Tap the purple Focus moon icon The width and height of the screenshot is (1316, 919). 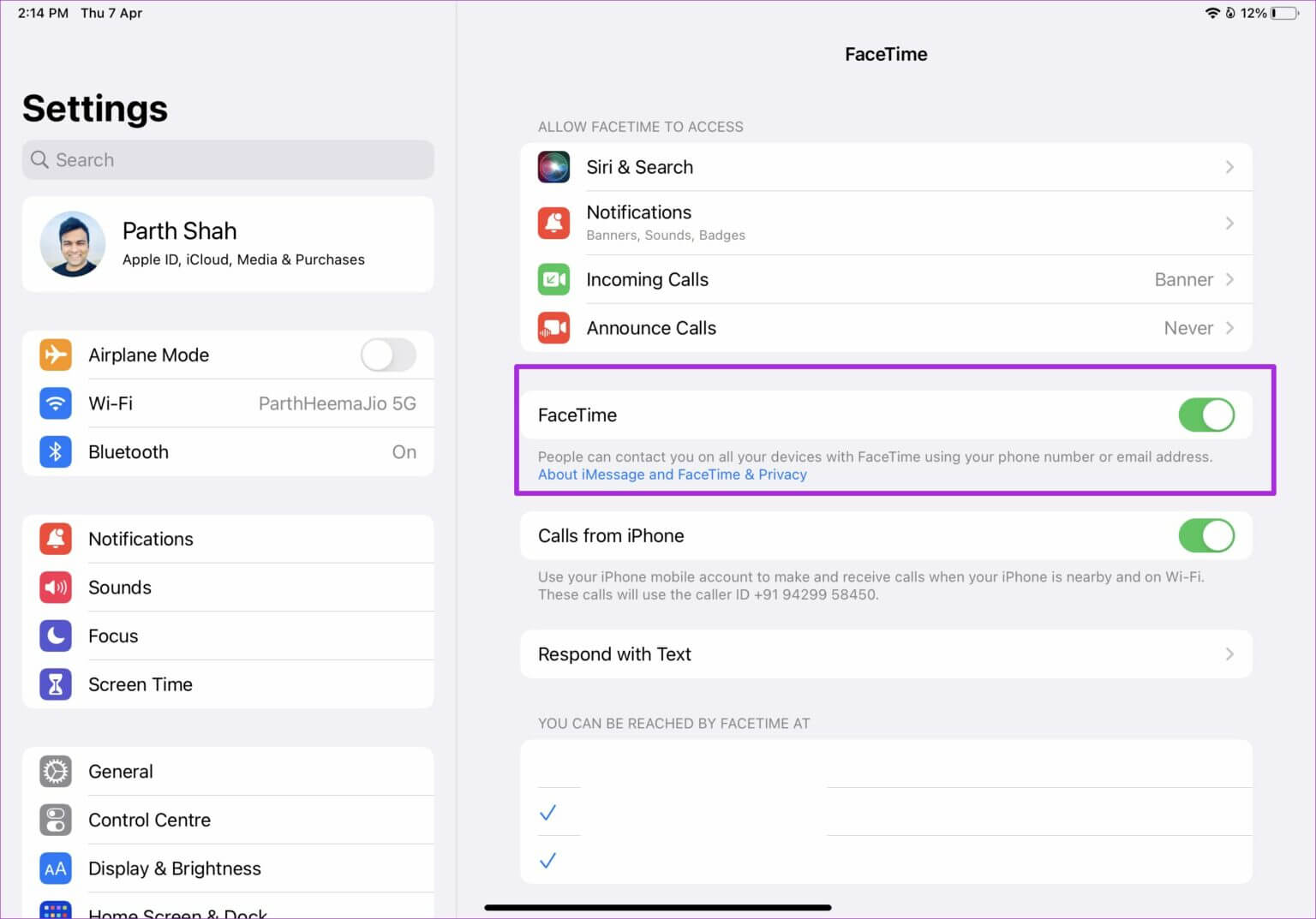56,636
